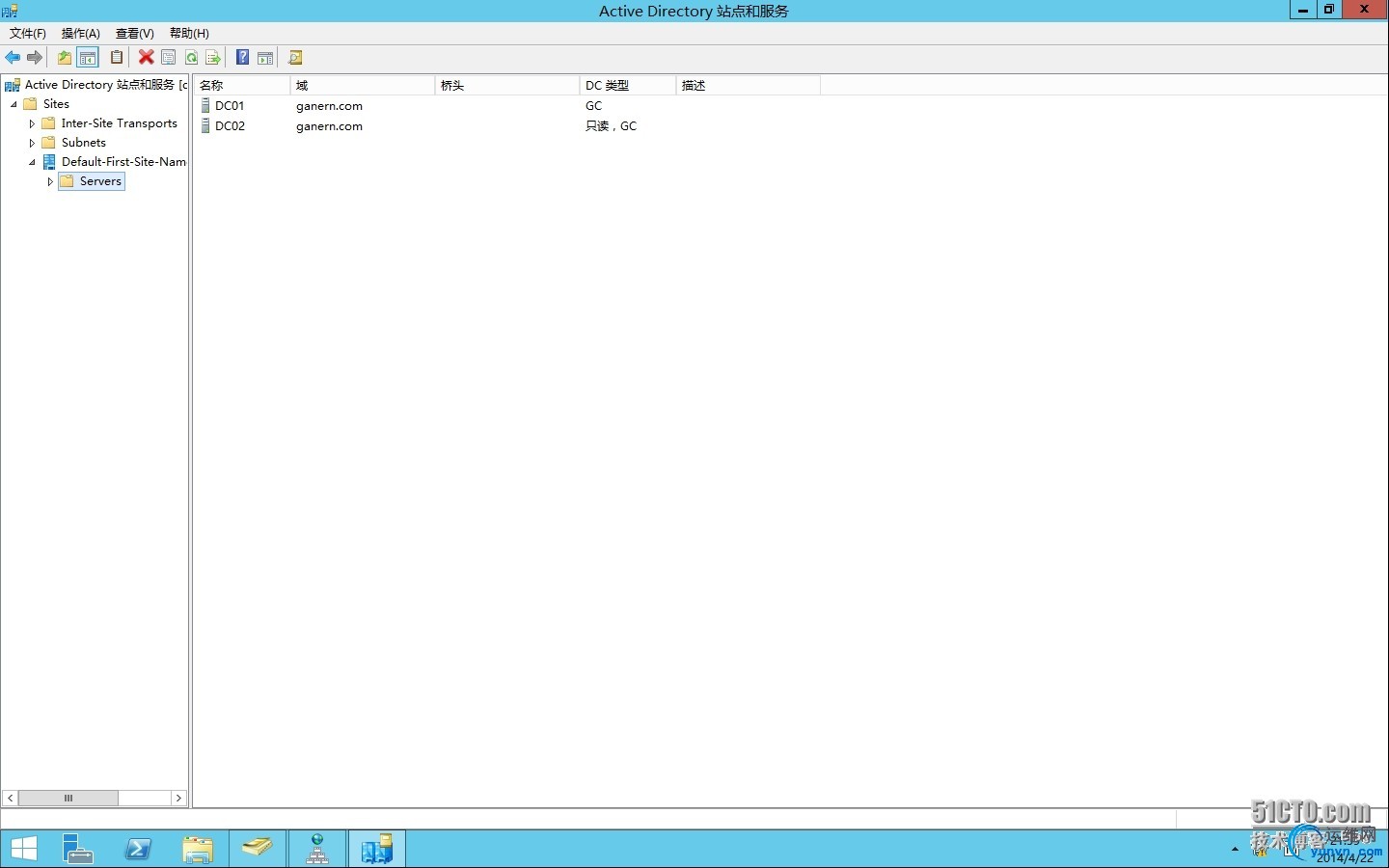
Task: Select the Sites folder in tree
Action: point(56,104)
